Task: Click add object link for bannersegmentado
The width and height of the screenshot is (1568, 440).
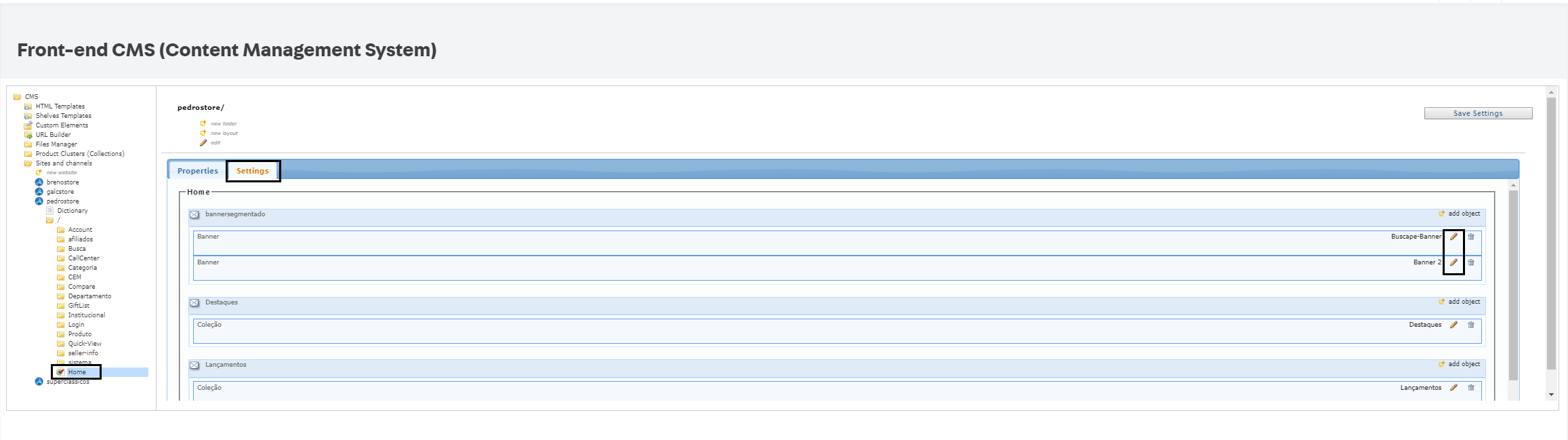Action: 1464,214
